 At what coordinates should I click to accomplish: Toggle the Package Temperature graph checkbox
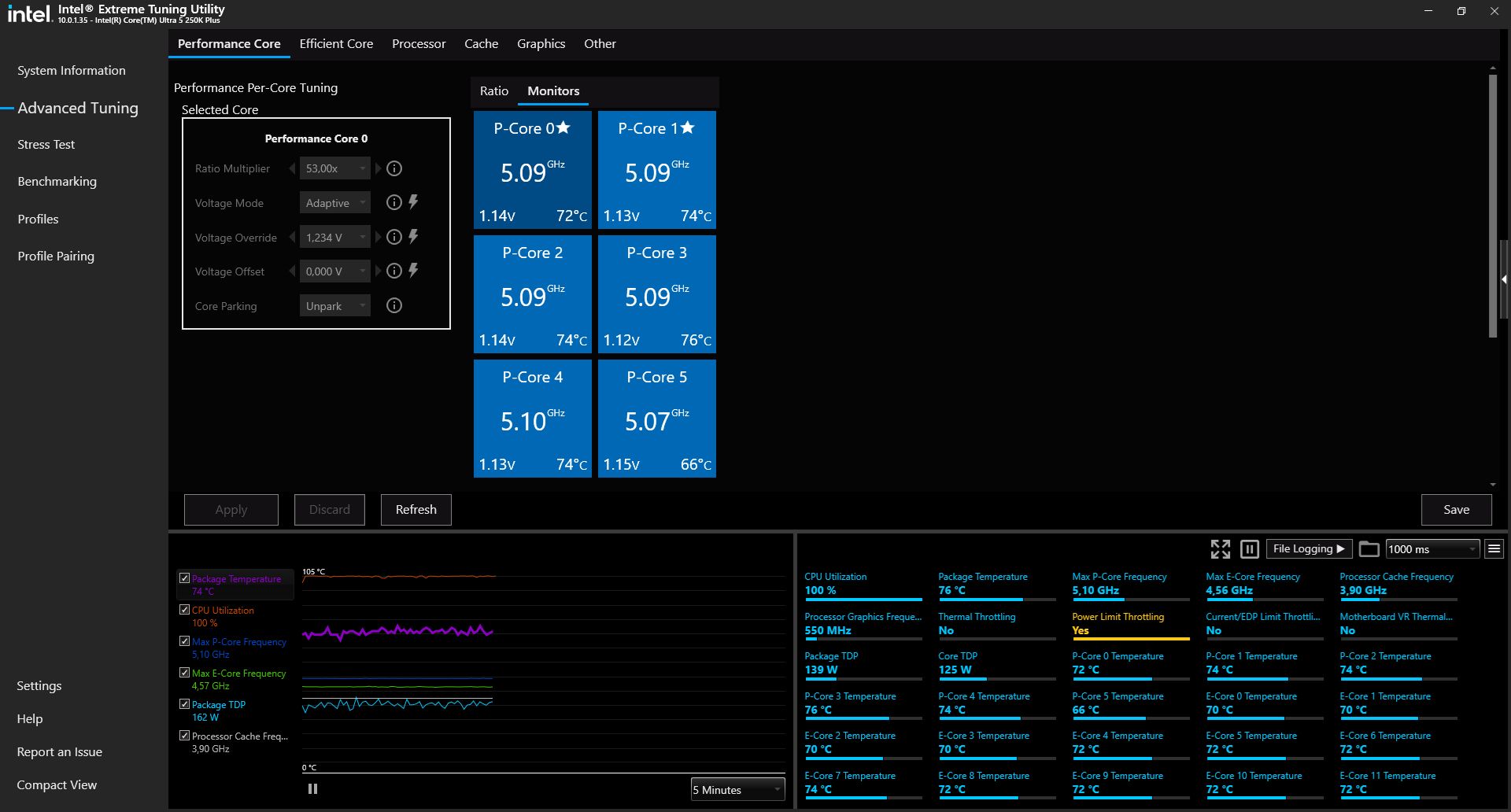point(184,578)
